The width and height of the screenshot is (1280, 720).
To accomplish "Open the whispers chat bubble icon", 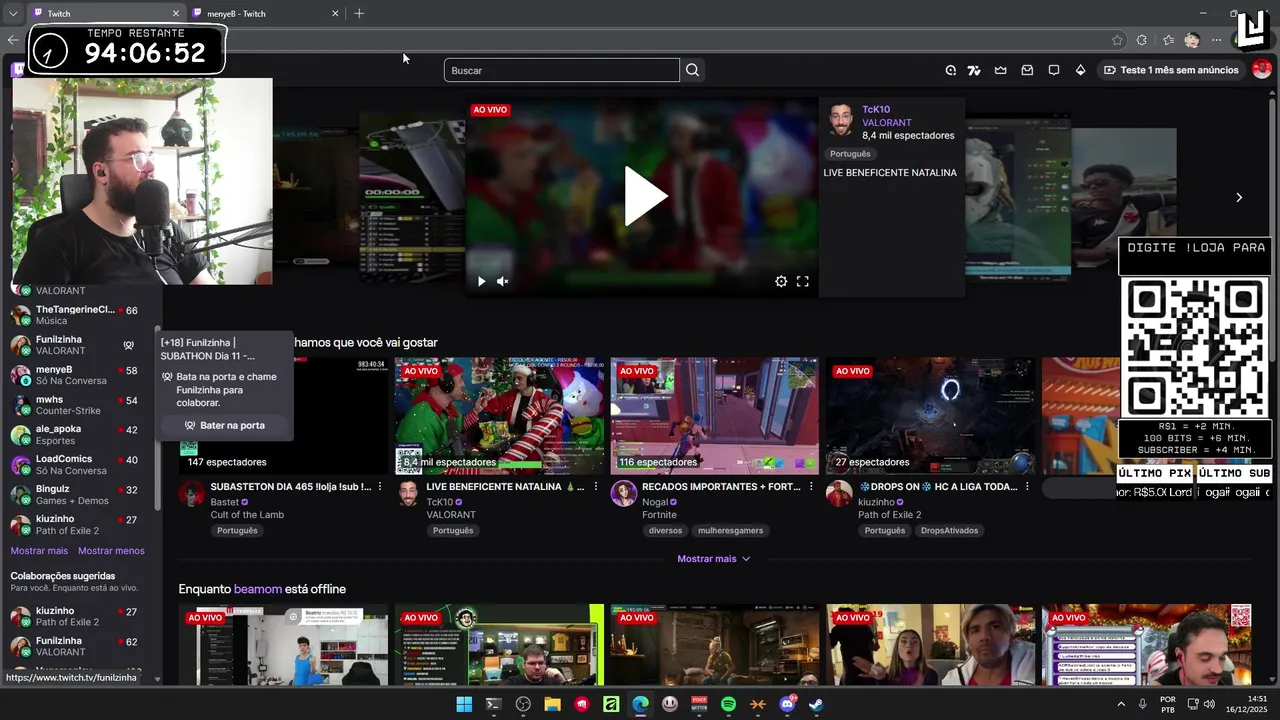I will (x=1054, y=70).
